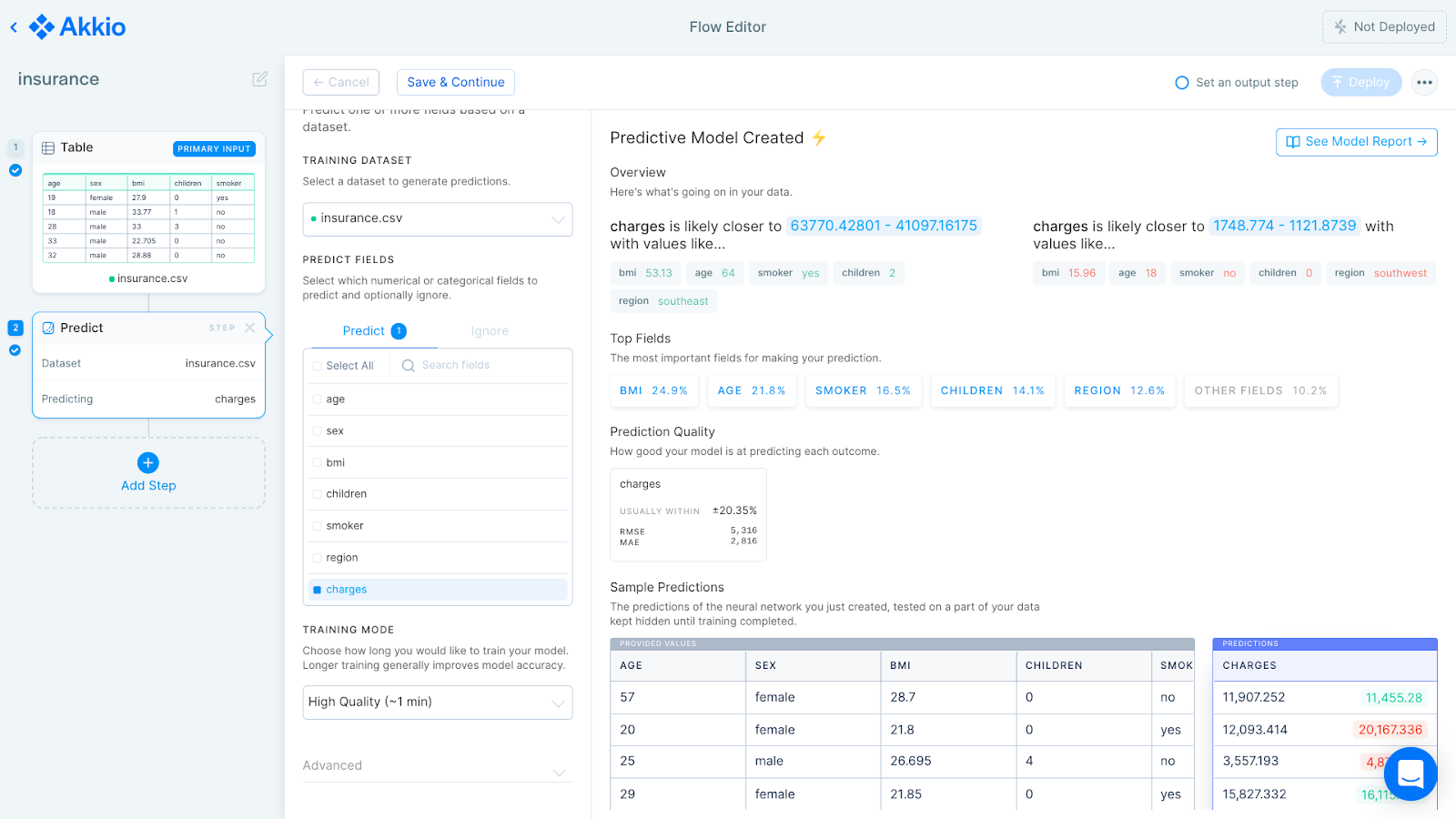Check the smoker field checkbox

(316, 525)
